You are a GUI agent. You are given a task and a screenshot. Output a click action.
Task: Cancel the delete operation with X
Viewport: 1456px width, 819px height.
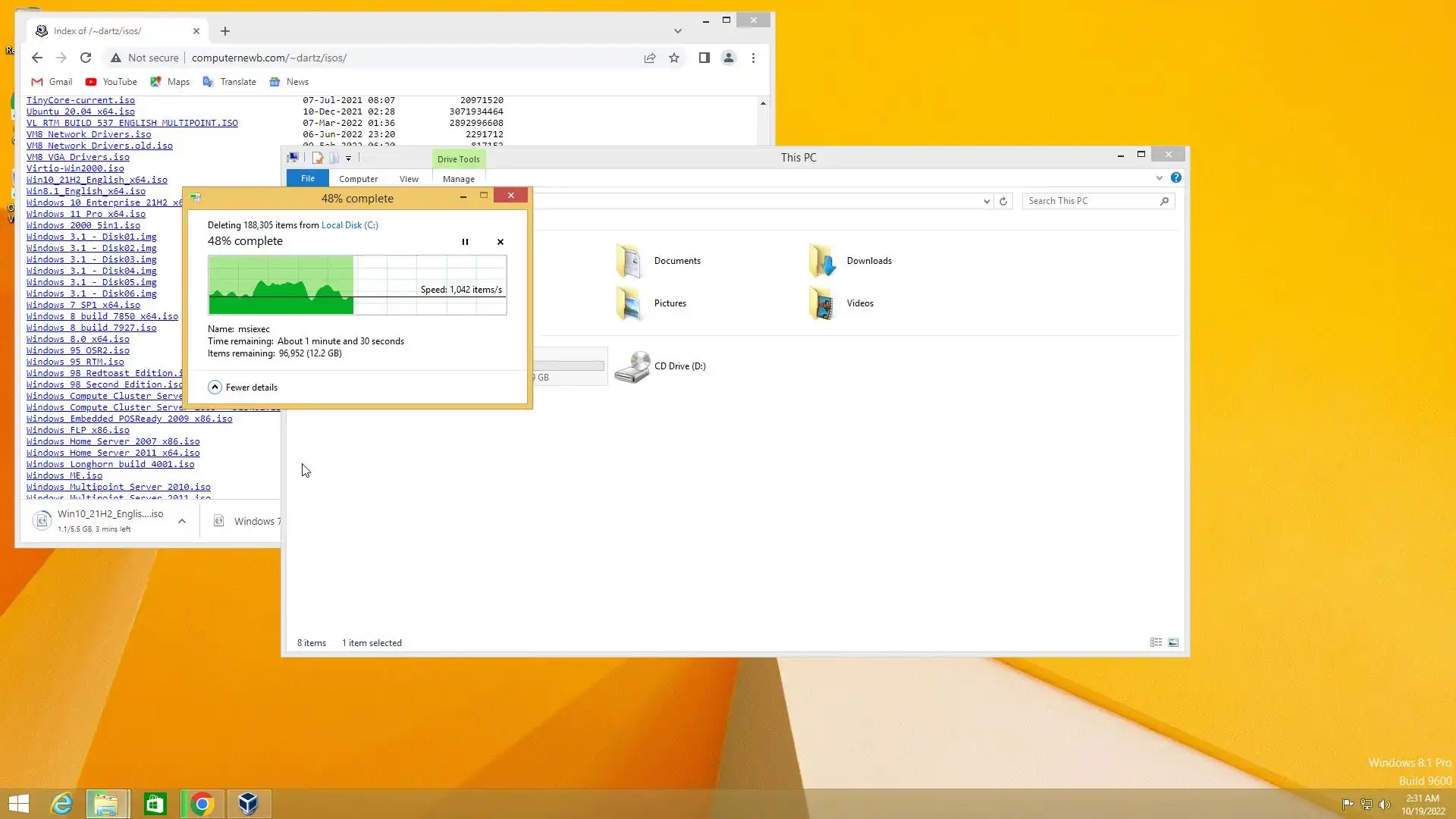pyautogui.click(x=500, y=242)
